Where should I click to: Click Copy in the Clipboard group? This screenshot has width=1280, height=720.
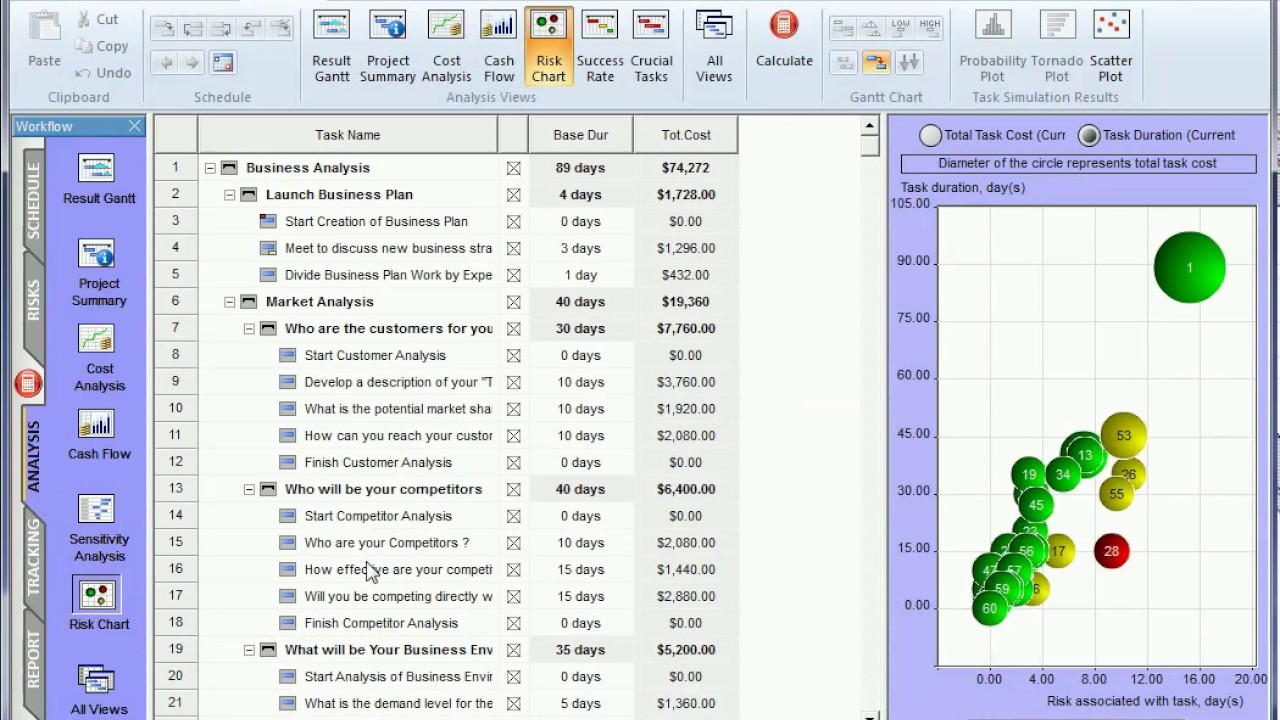101,46
